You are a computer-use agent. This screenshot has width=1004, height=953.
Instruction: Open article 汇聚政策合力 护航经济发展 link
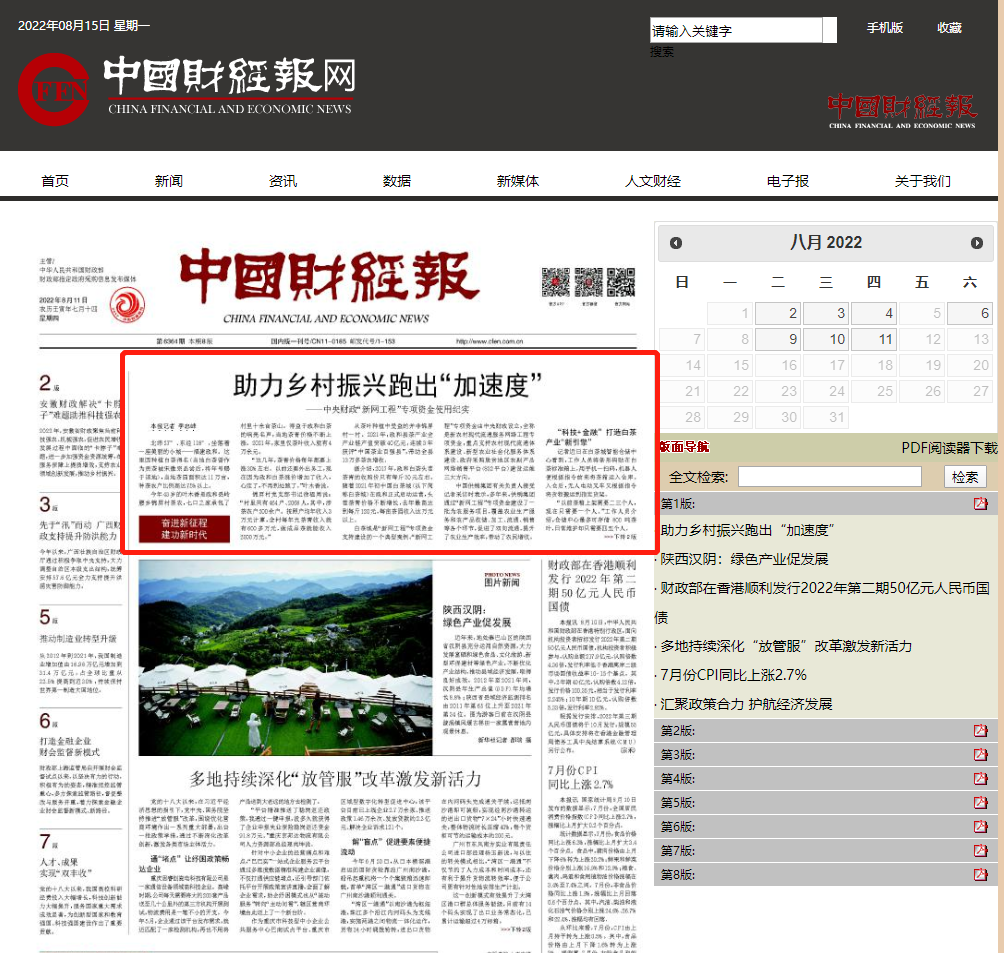[x=746, y=704]
